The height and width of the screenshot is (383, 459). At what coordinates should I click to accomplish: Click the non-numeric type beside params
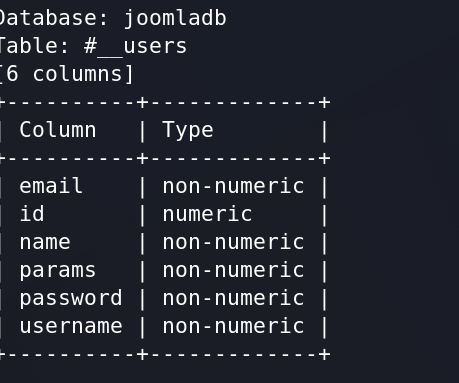point(233,270)
